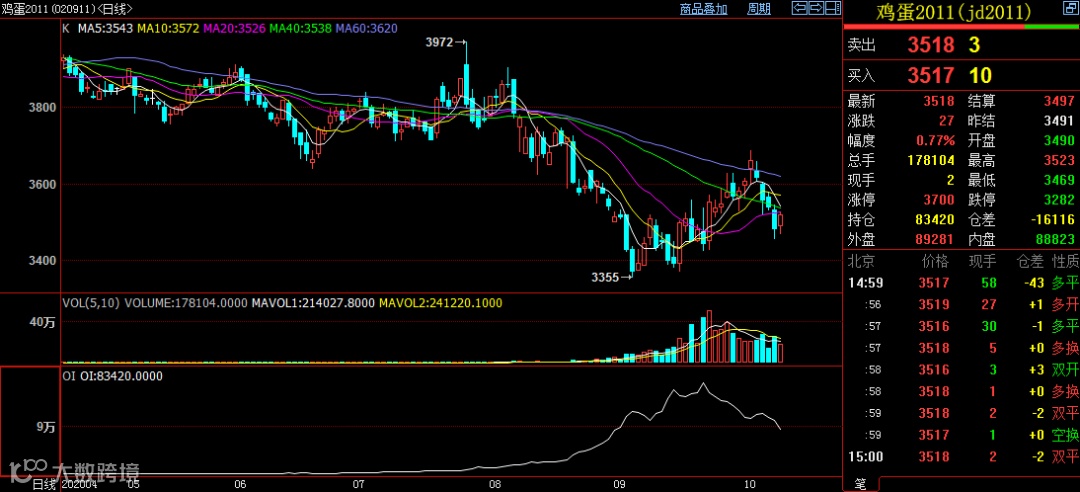This screenshot has width=1080, height=492.
Task: Toggle the side panel layout icon
Action: click(x=833, y=8)
